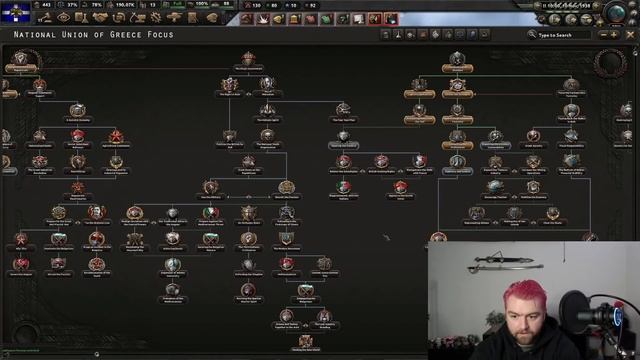Open the Diplomacy handshake icon

pos(100,18)
